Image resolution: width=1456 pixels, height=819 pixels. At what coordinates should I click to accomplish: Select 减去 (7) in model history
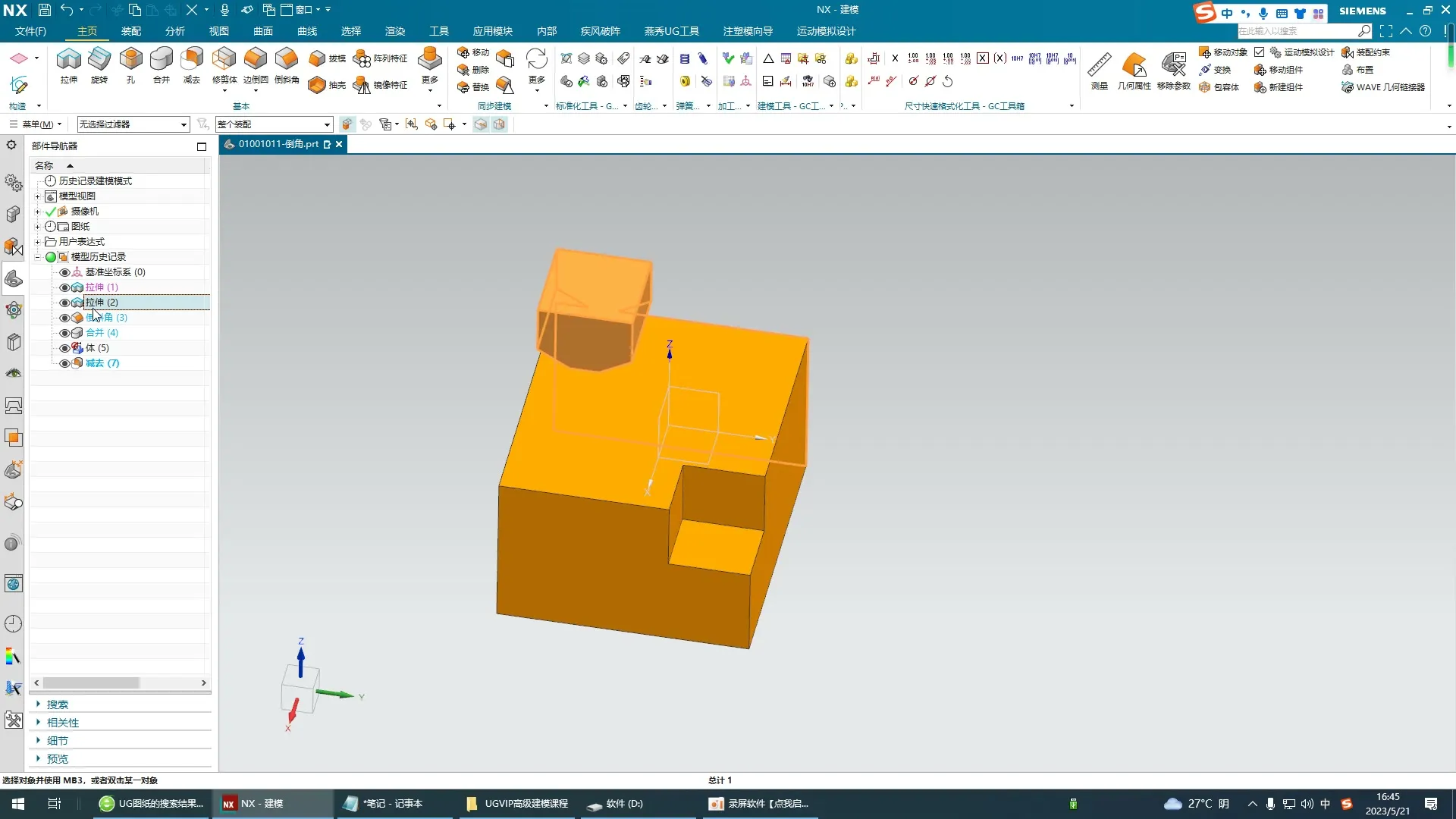coord(102,363)
